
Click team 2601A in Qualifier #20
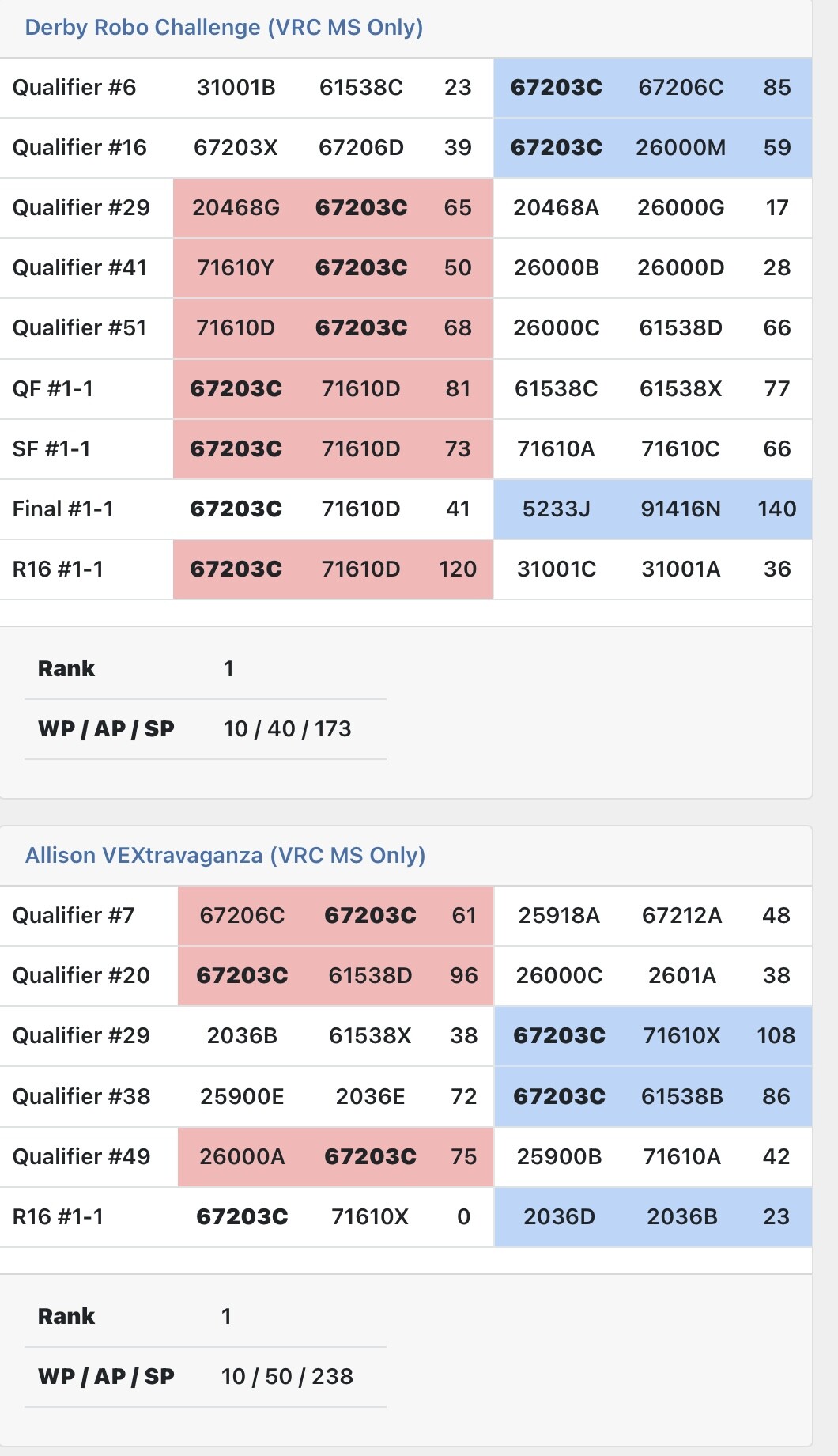(681, 976)
